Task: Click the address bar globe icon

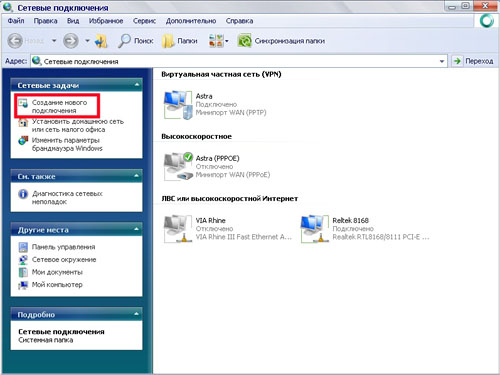Action: coord(37,61)
